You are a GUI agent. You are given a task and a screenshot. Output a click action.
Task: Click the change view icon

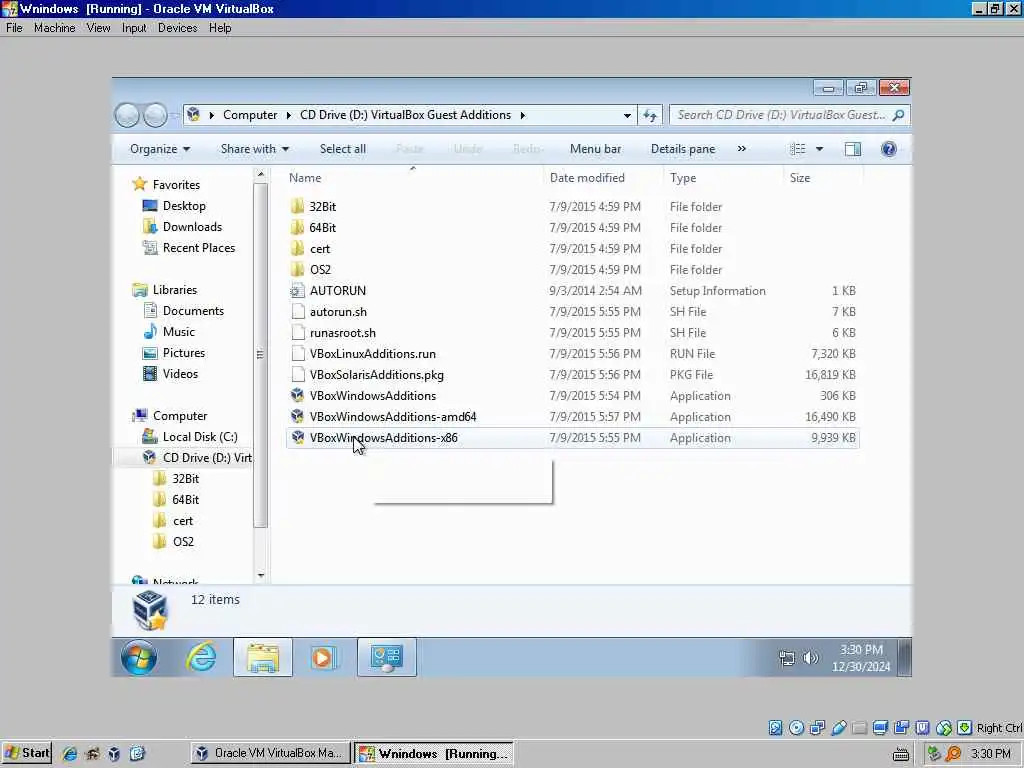797,149
